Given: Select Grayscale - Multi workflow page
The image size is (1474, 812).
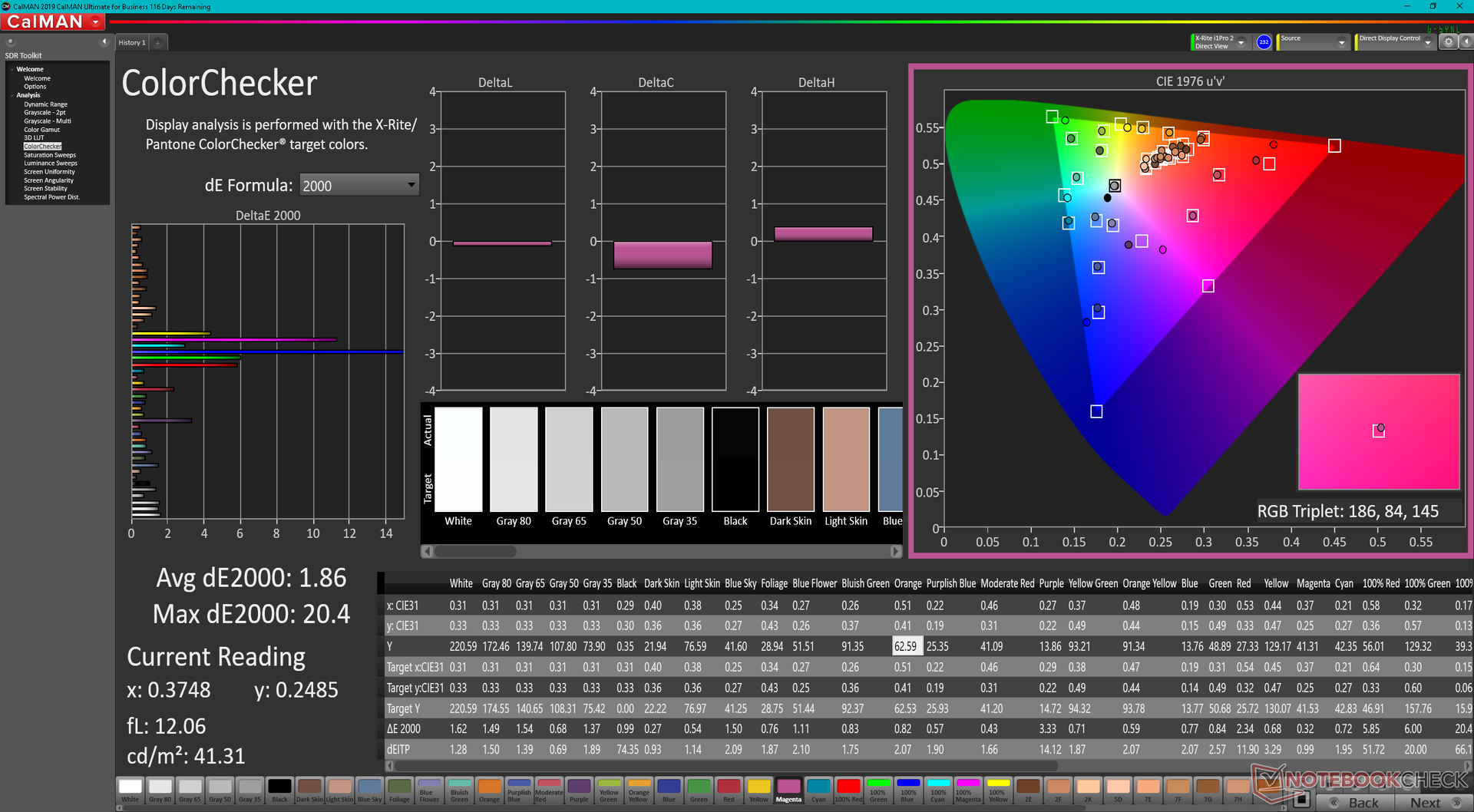Looking at the screenshot, I should [x=47, y=121].
